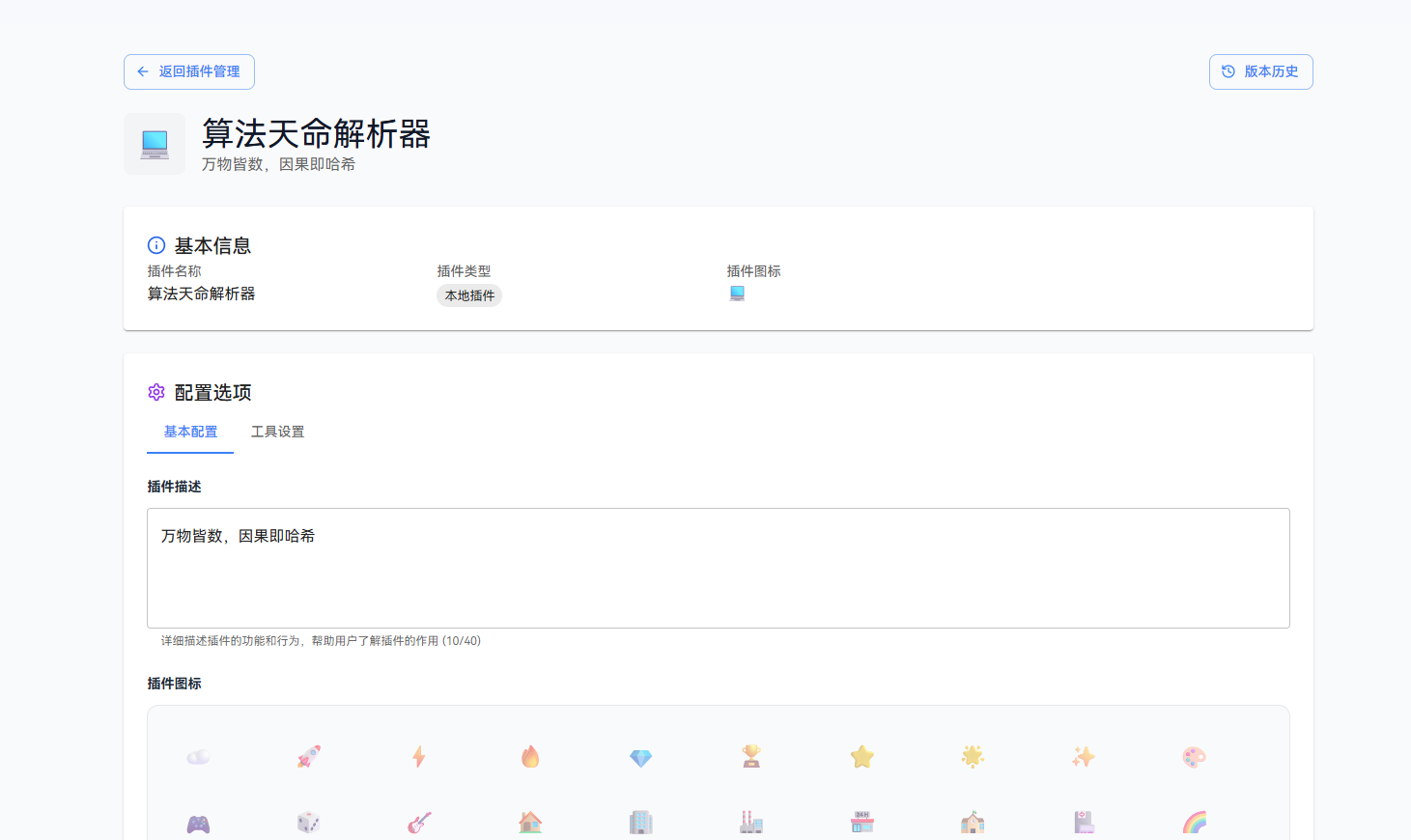
Task: Pick the dice icon
Action: click(309, 824)
